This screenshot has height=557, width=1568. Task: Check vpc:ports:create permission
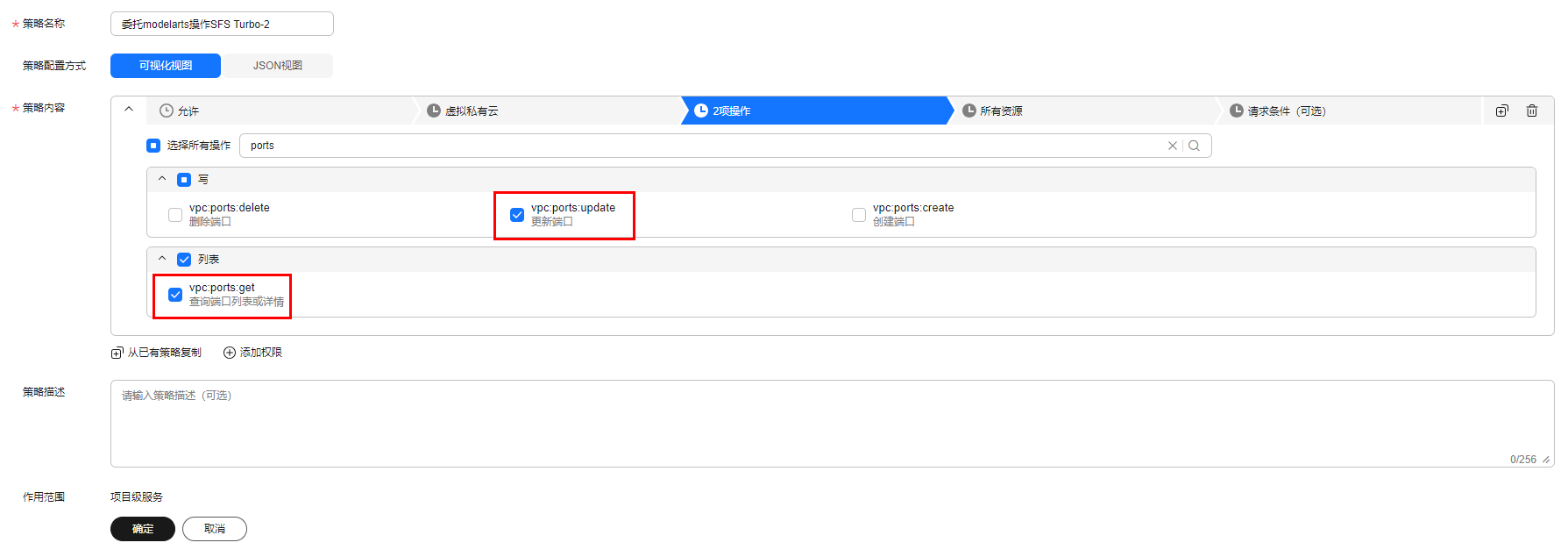pos(859,215)
